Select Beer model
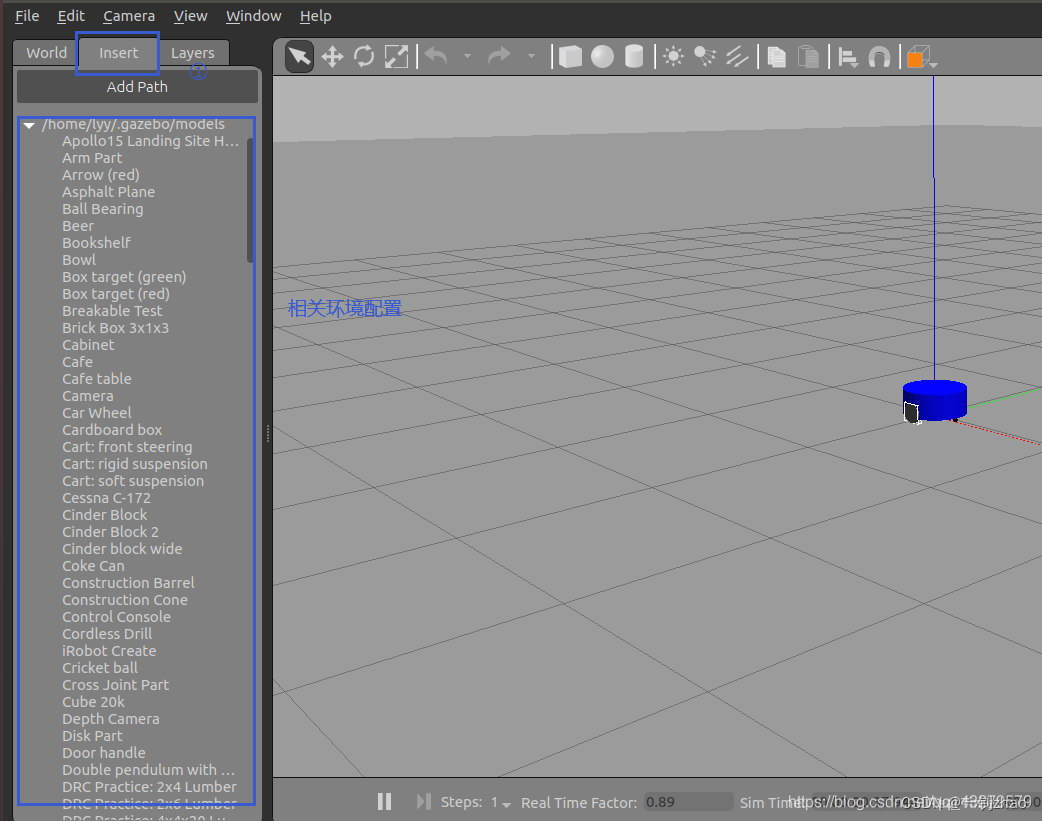 [x=78, y=226]
